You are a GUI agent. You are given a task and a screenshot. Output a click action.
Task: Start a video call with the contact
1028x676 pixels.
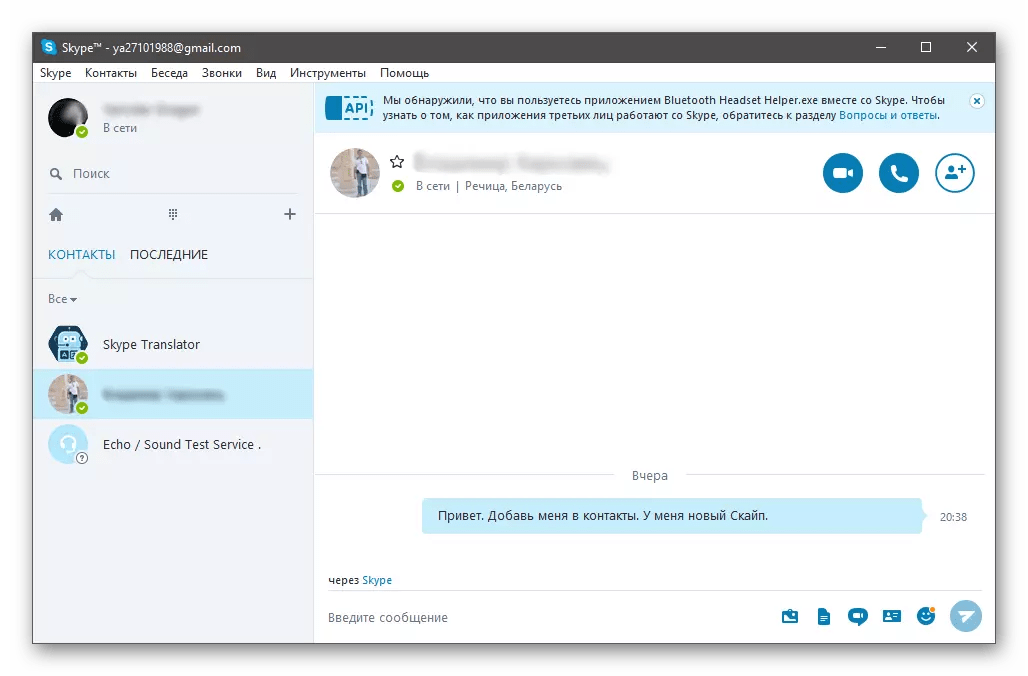point(842,173)
